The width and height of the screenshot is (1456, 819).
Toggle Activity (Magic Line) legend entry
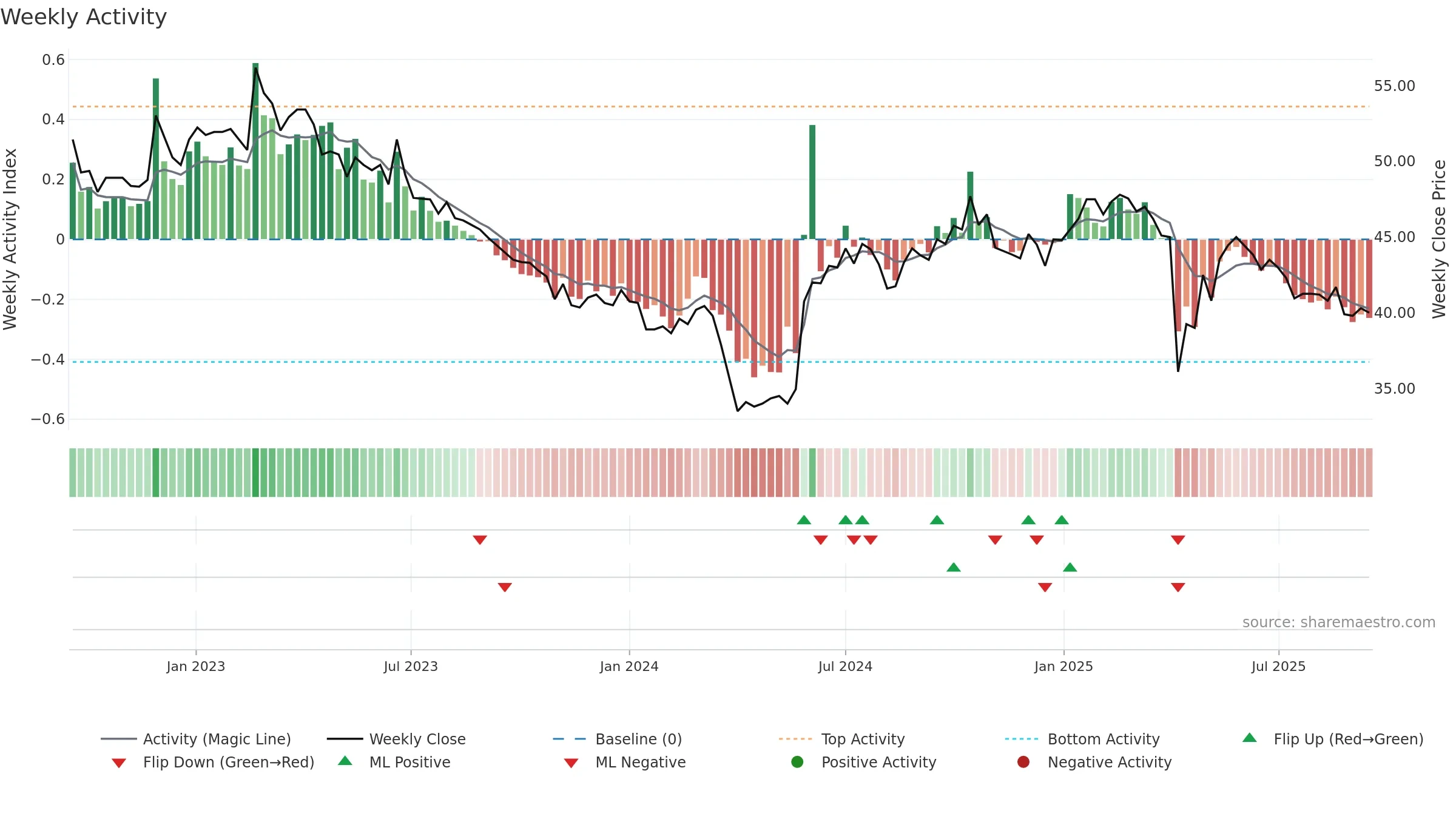click(196, 739)
